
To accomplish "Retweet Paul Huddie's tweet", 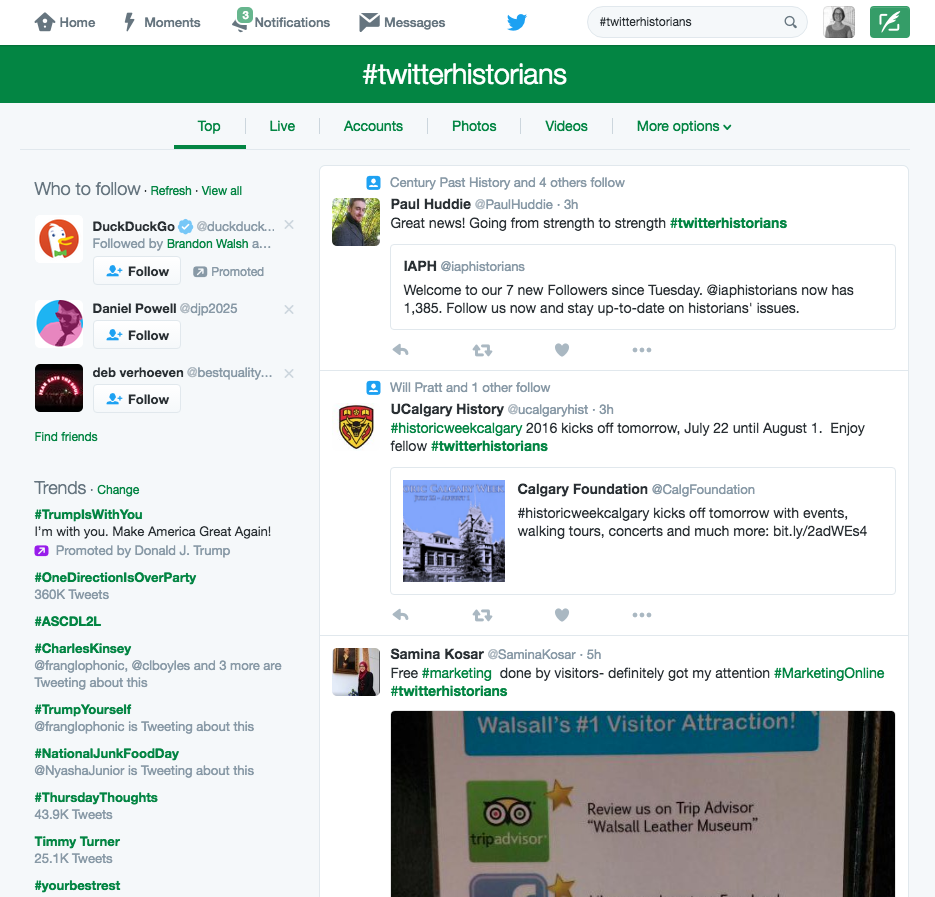I will (482, 350).
